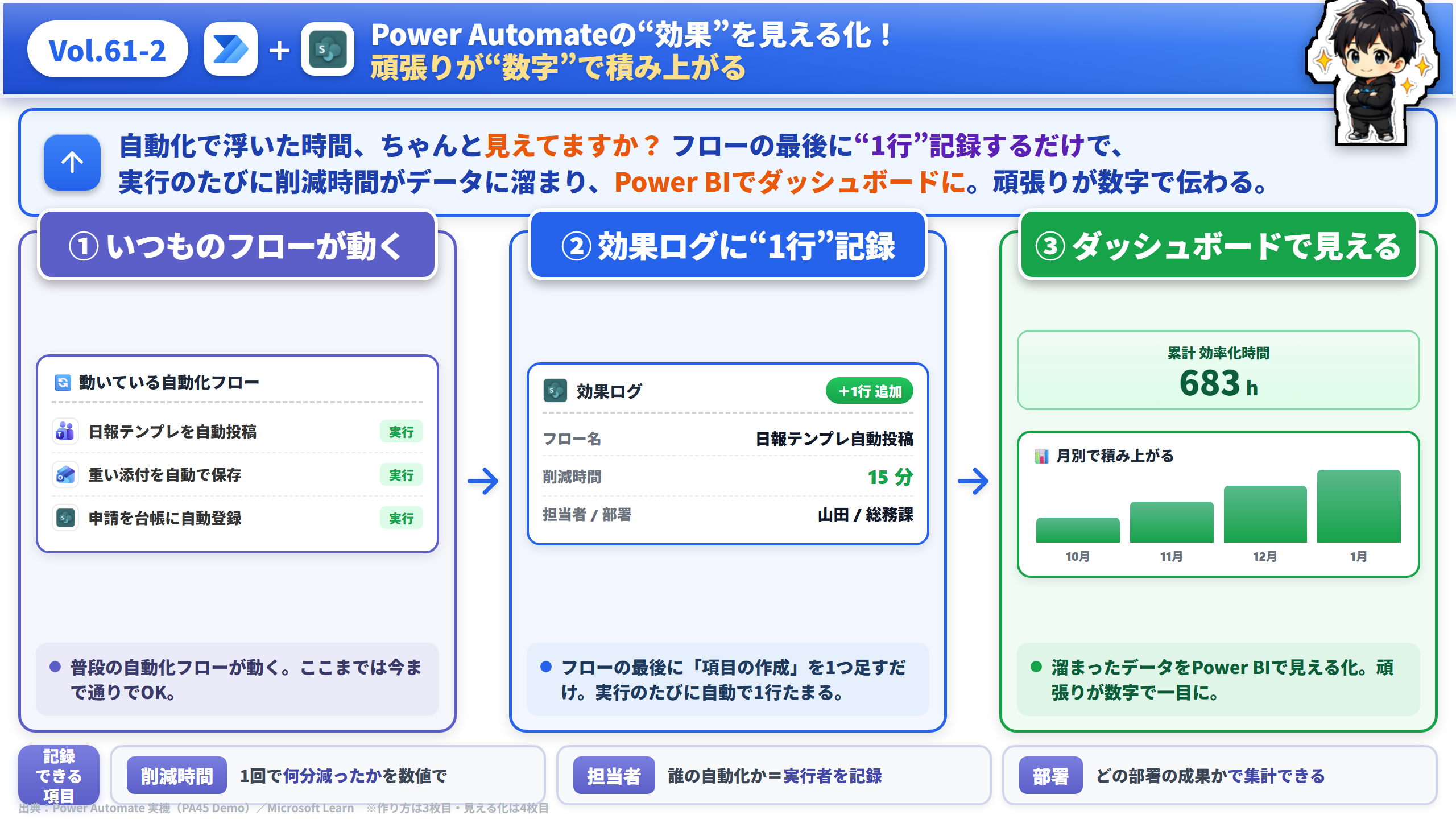Click the 部署 tag at the bottom

pos(1050,775)
